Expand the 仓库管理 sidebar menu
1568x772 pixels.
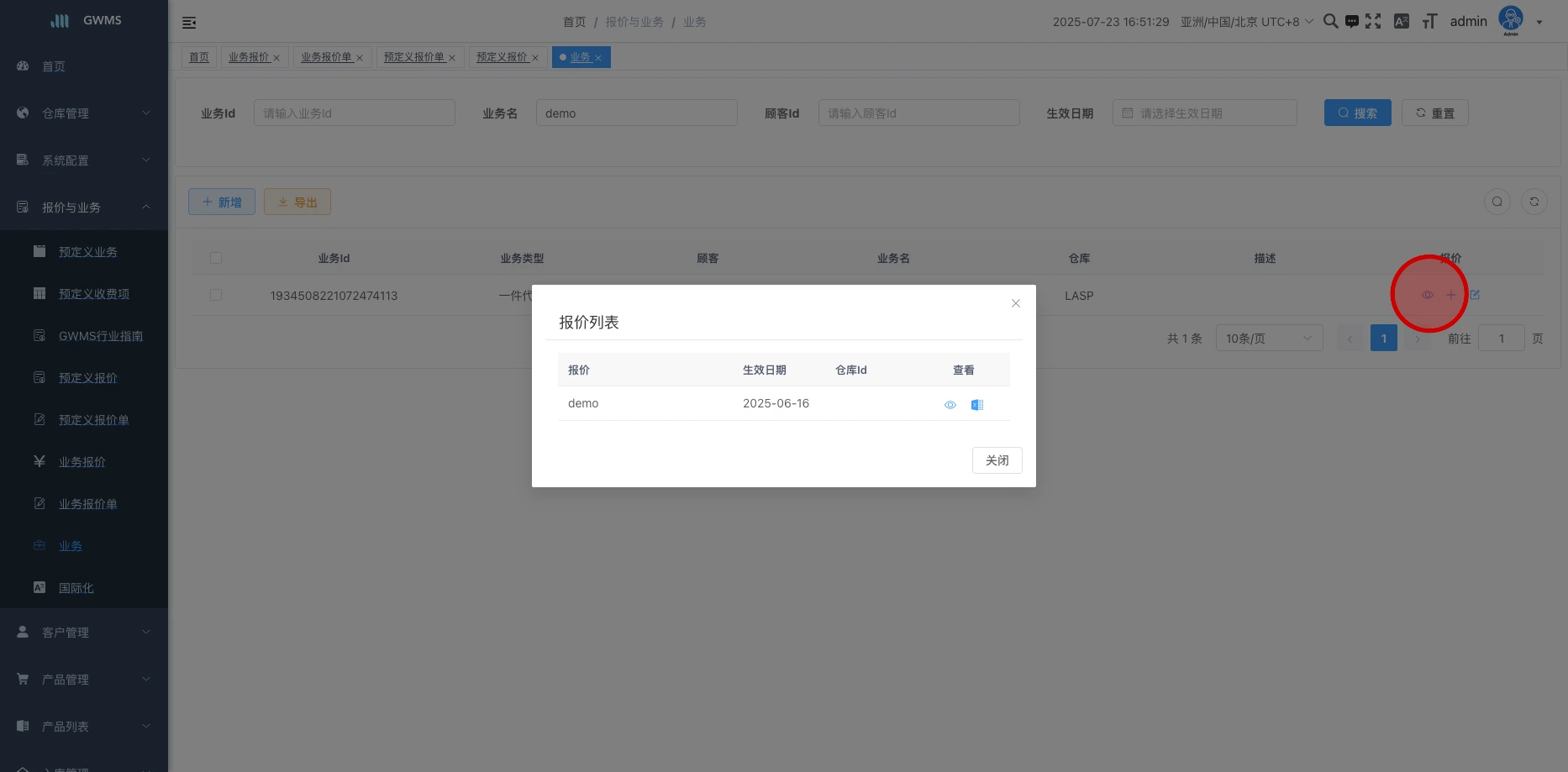(84, 113)
